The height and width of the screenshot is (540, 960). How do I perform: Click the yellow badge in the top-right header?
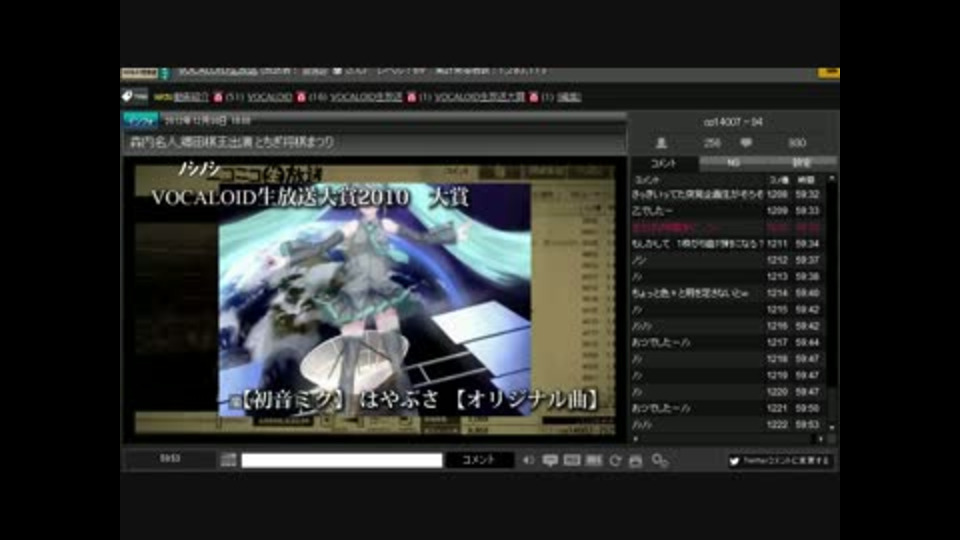tap(828, 72)
